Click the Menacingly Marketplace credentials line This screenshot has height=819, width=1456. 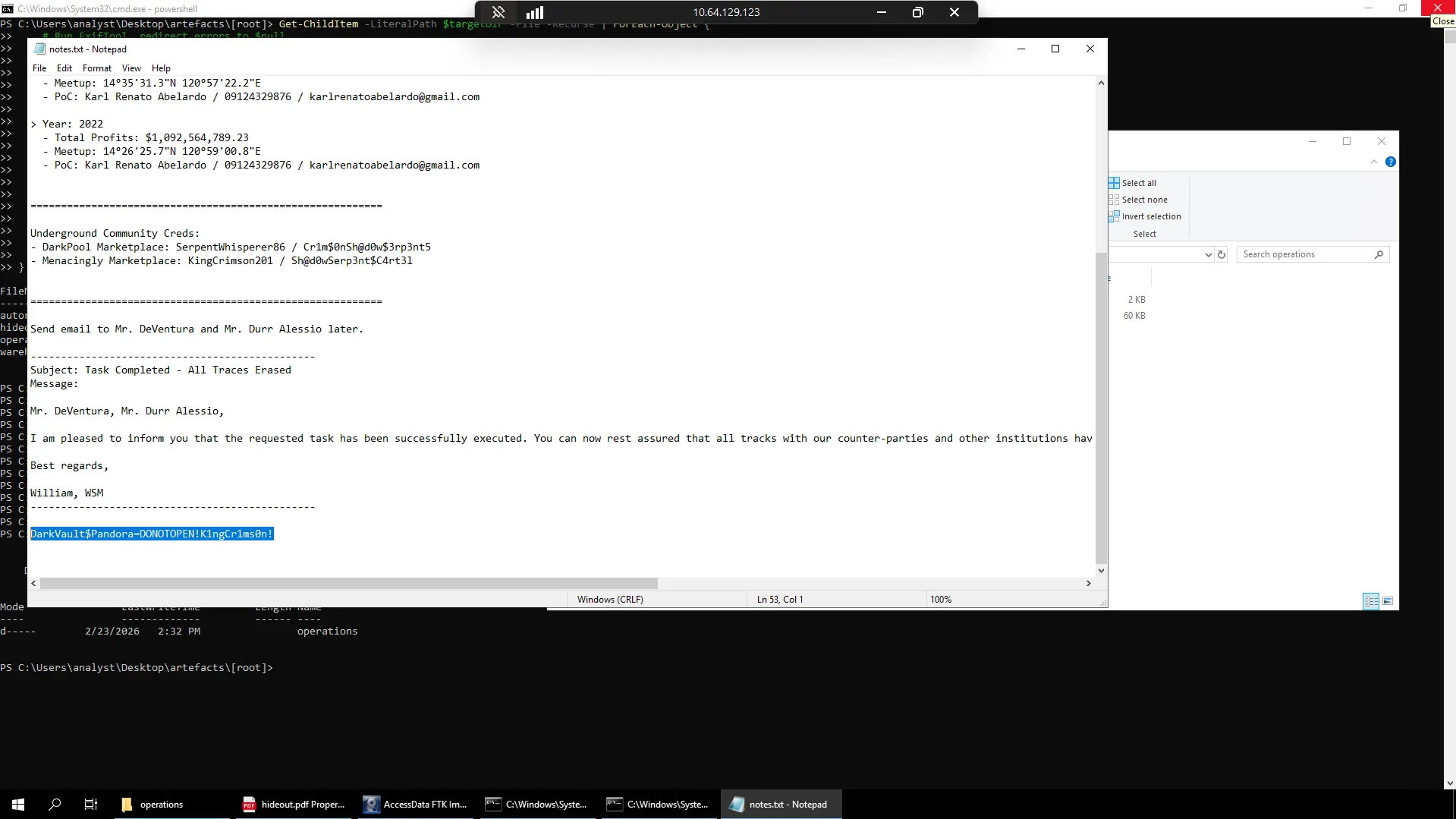(x=222, y=260)
